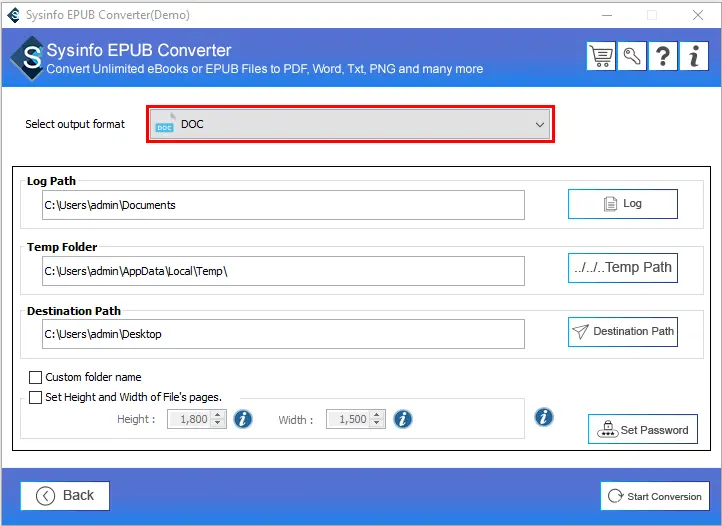Click the key activation icon
Screen dimensions: 722x526
[632, 56]
